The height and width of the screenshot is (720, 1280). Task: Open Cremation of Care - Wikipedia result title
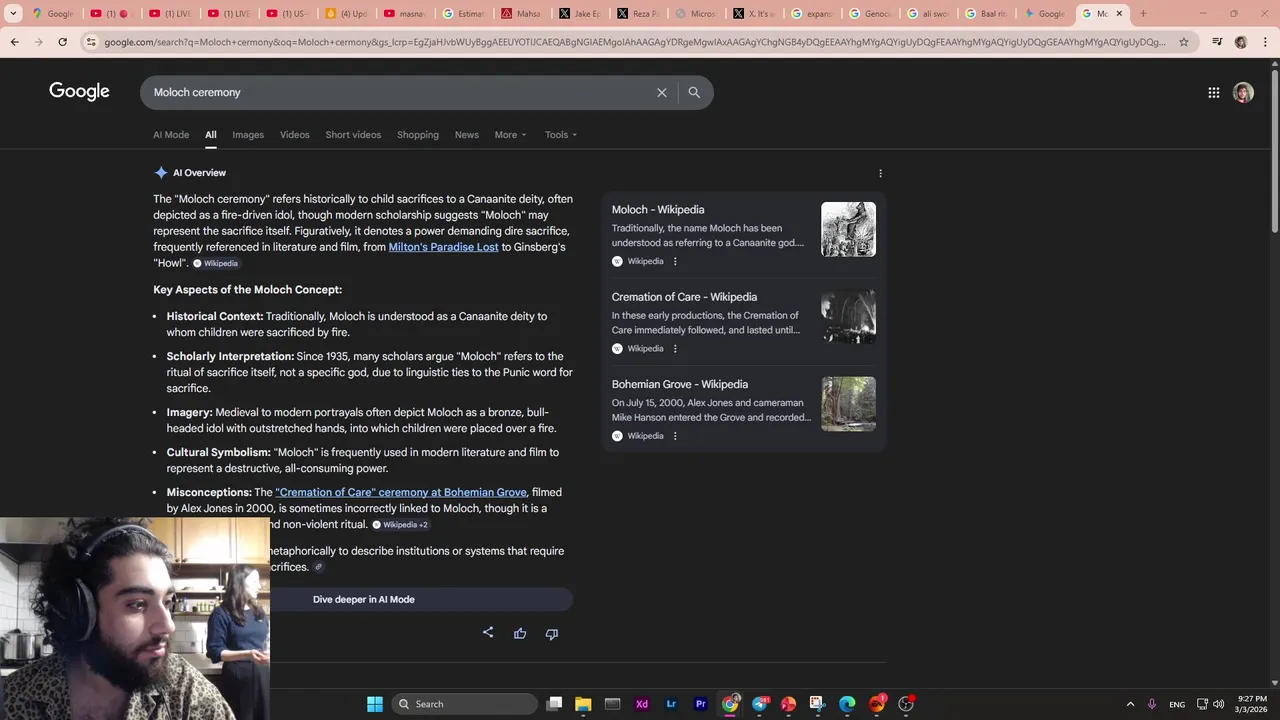(684, 297)
